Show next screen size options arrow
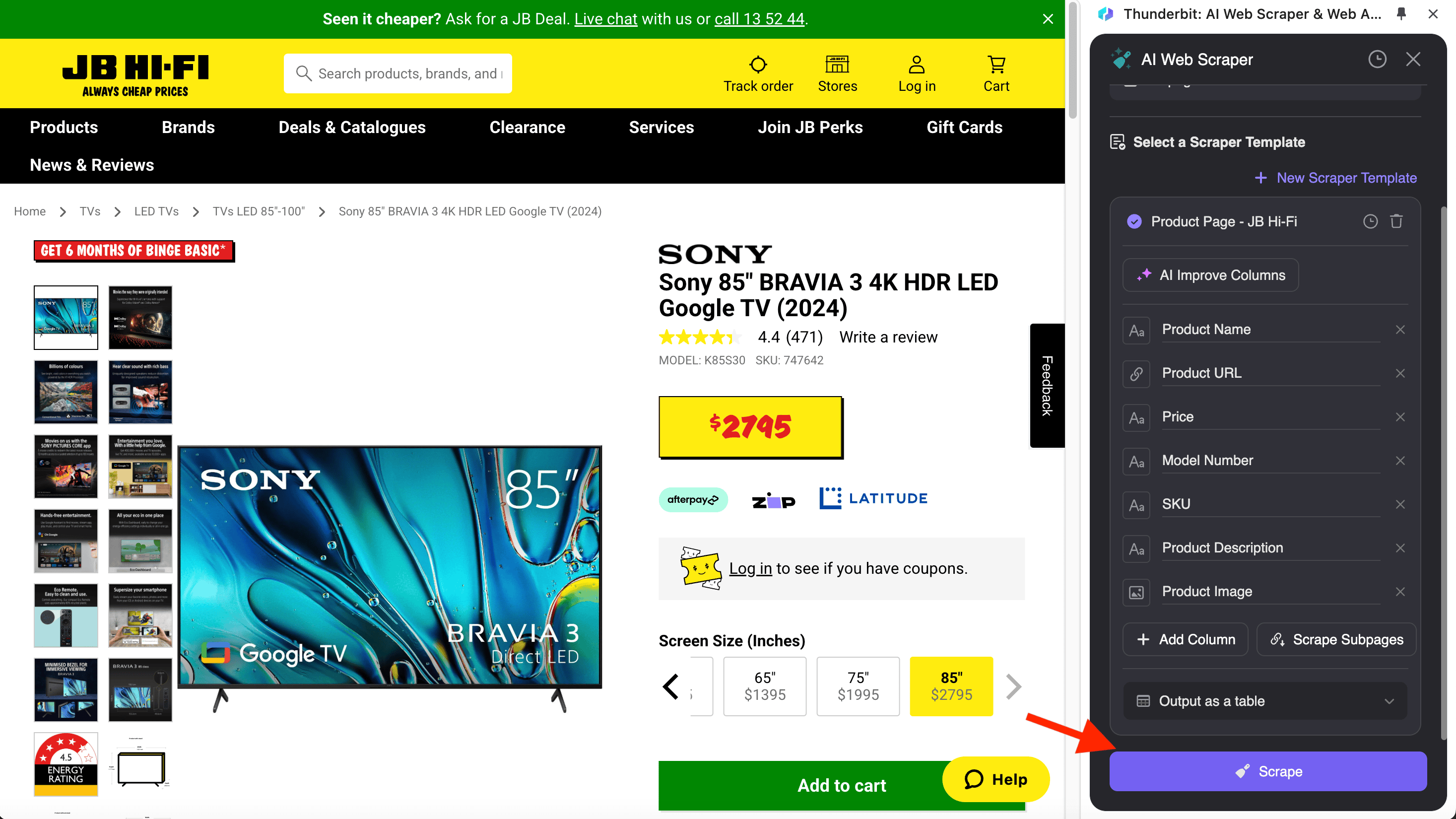This screenshot has width=1456, height=819. point(1013,687)
